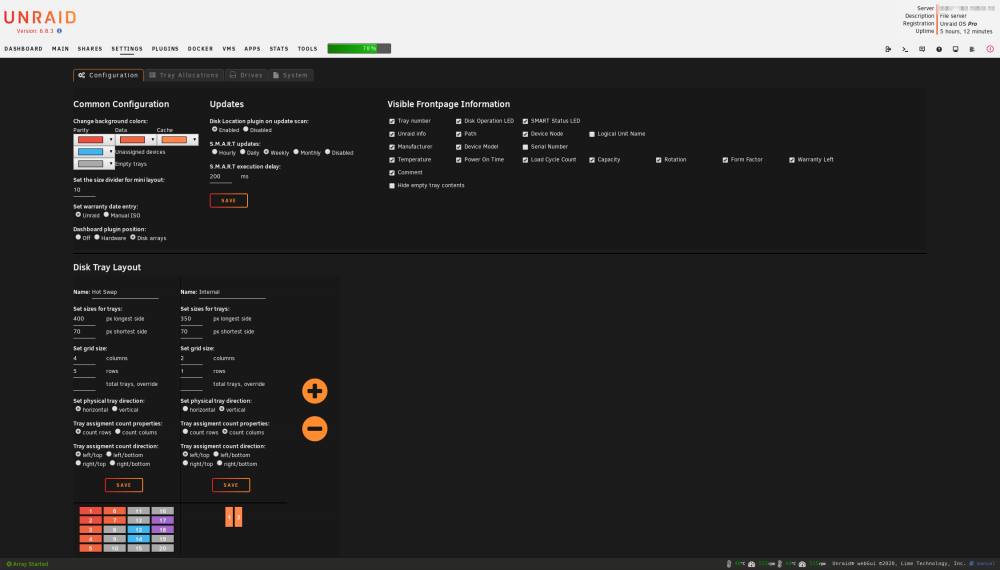This screenshot has width=1000, height=570.
Task: Open the Unassigned devices color dropdown
Action: (x=94, y=152)
